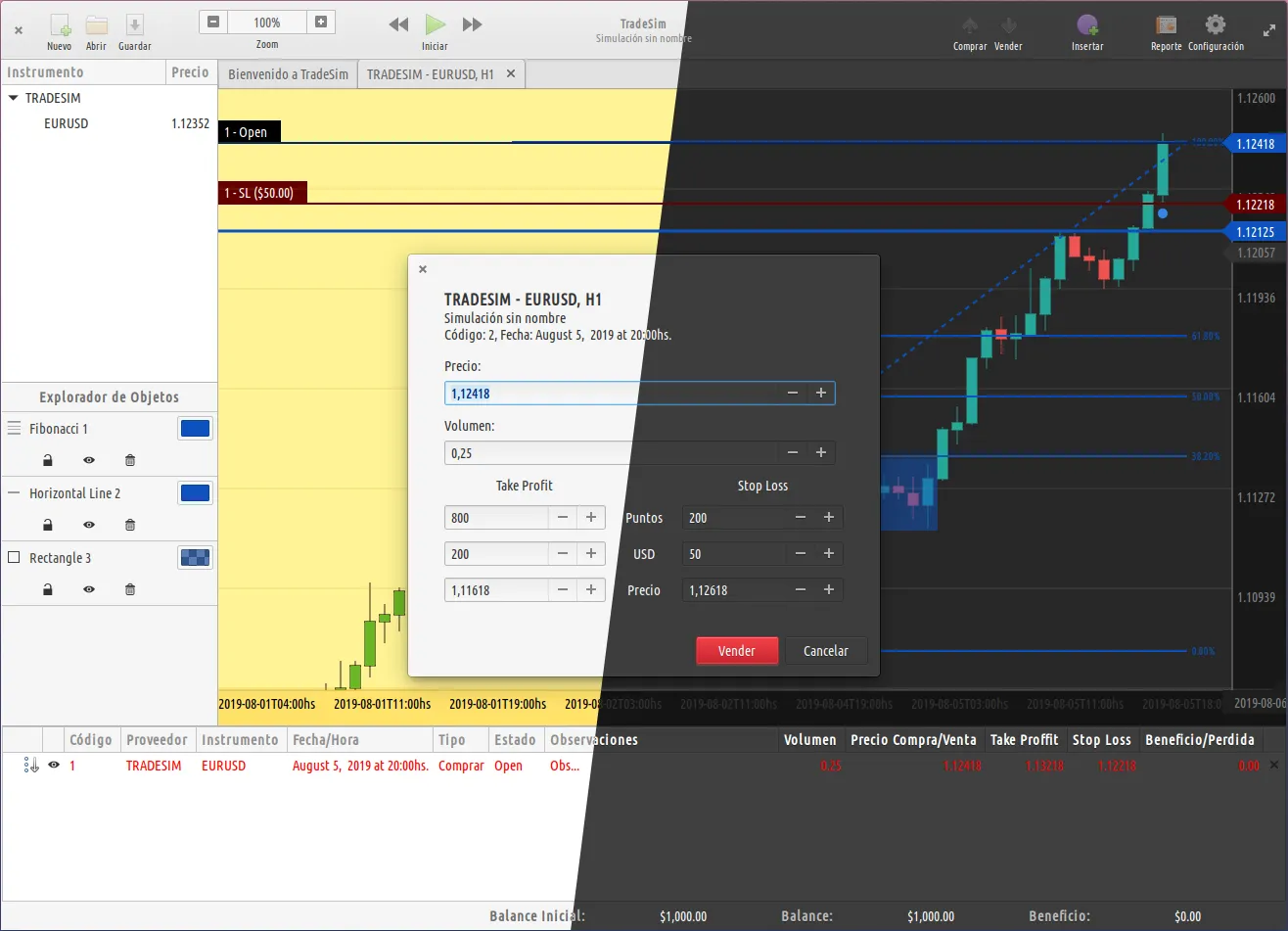Lock the Fibonacci 1 object

point(47,460)
